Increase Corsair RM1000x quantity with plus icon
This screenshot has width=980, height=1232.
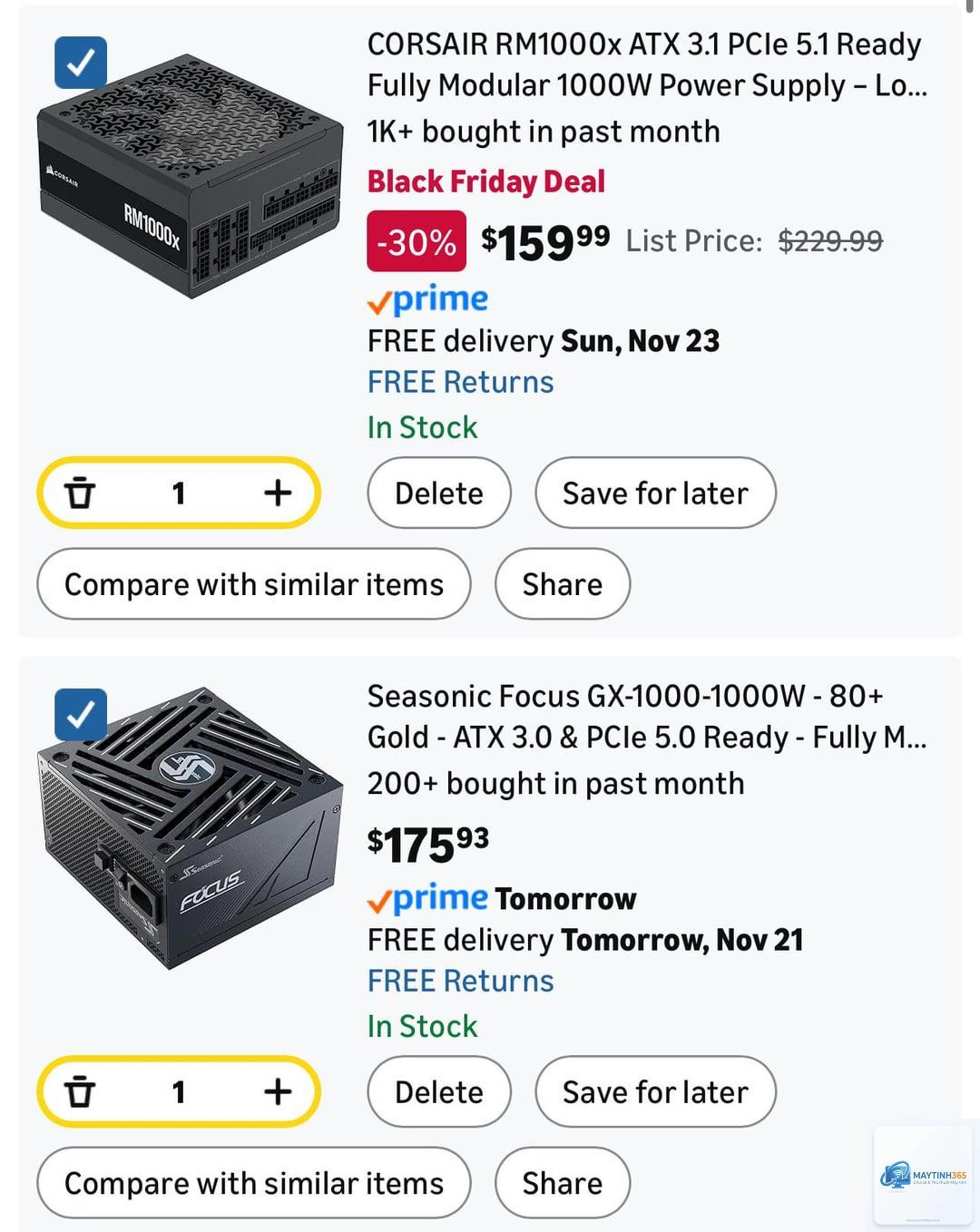278,493
